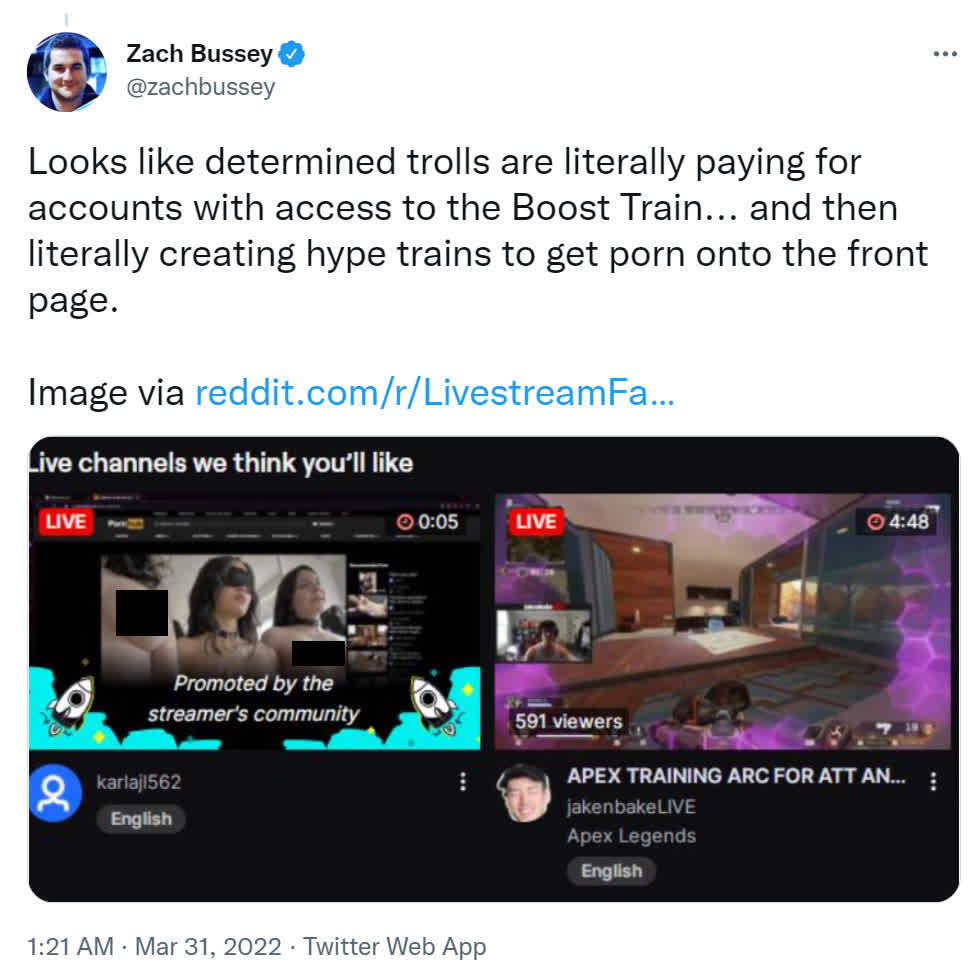Click the tweet timestamp Mar 31, 2022
979x979 pixels.
(208, 947)
